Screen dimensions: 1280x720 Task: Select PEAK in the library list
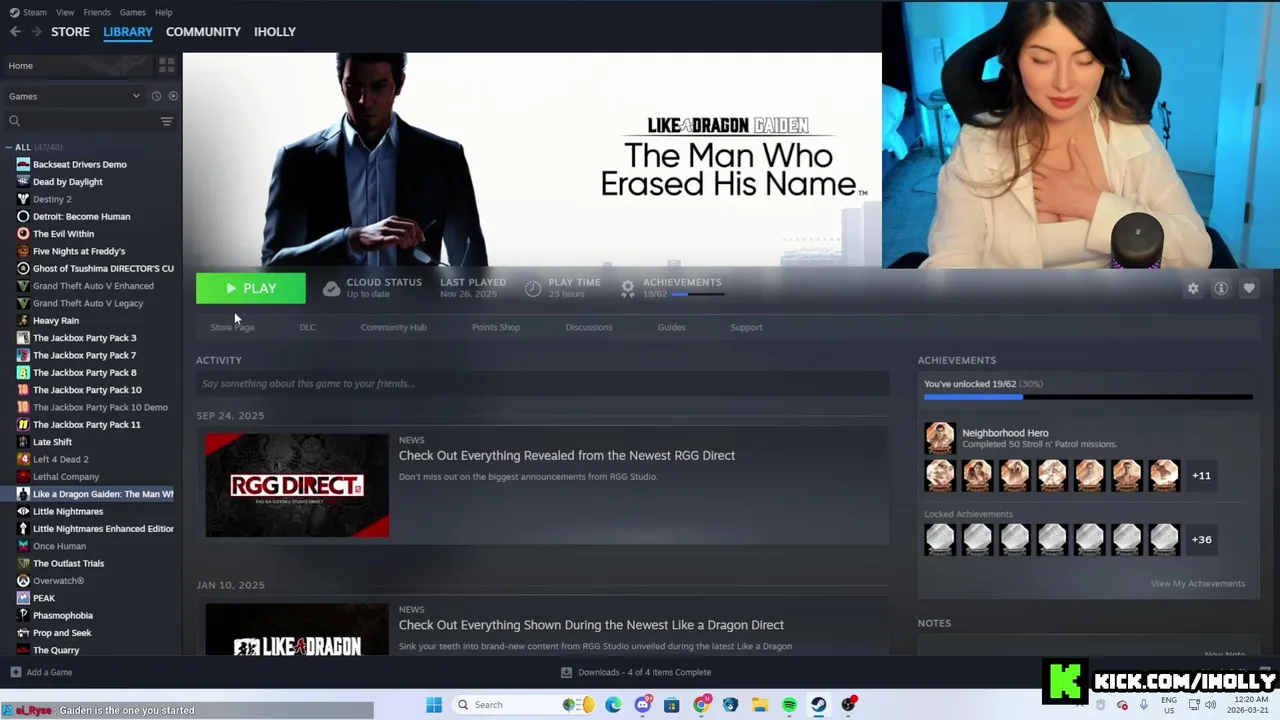[x=44, y=598]
